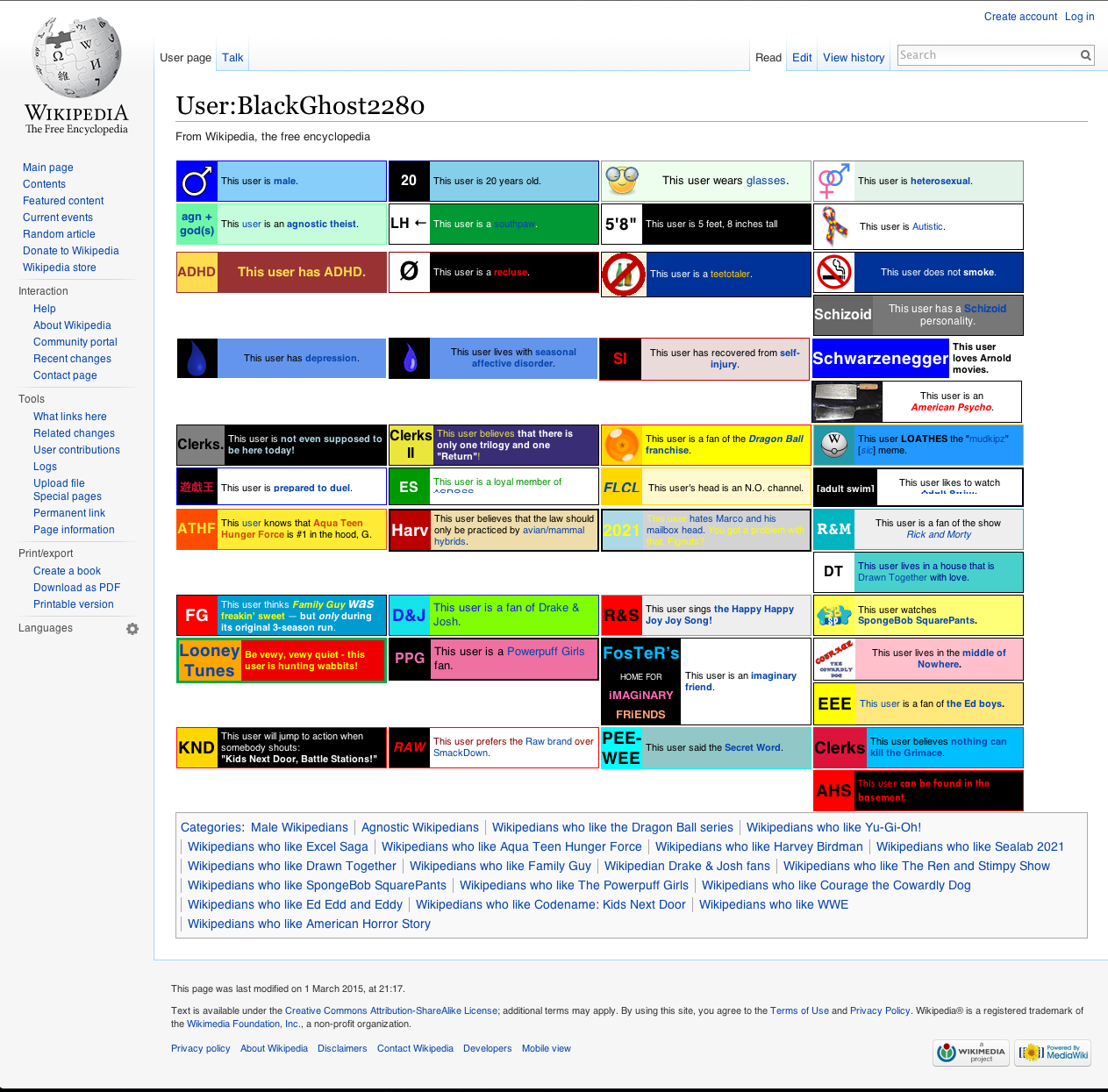Open footer Privacy policy link
The width and height of the screenshot is (1108, 1092).
pyautogui.click(x=200, y=1048)
